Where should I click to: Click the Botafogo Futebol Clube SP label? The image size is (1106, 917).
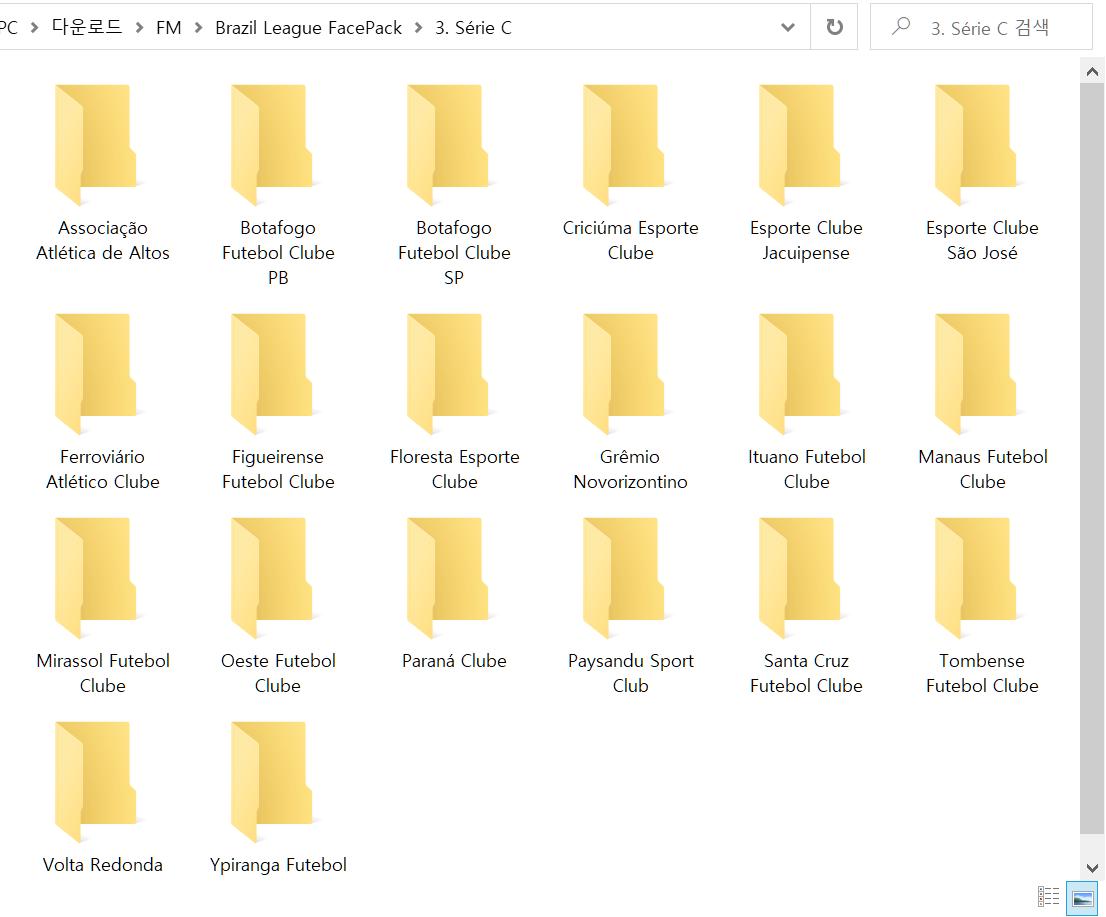[x=454, y=252]
